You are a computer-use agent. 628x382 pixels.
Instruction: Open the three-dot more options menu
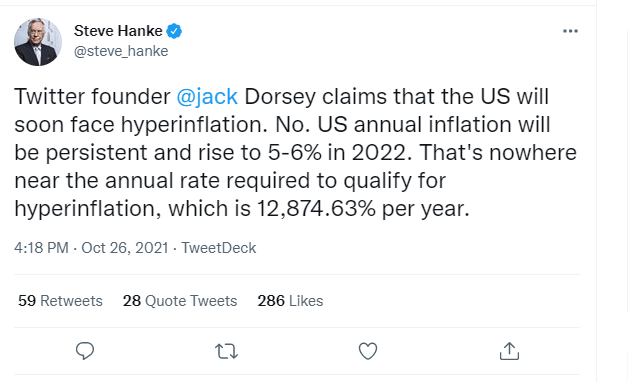570,31
